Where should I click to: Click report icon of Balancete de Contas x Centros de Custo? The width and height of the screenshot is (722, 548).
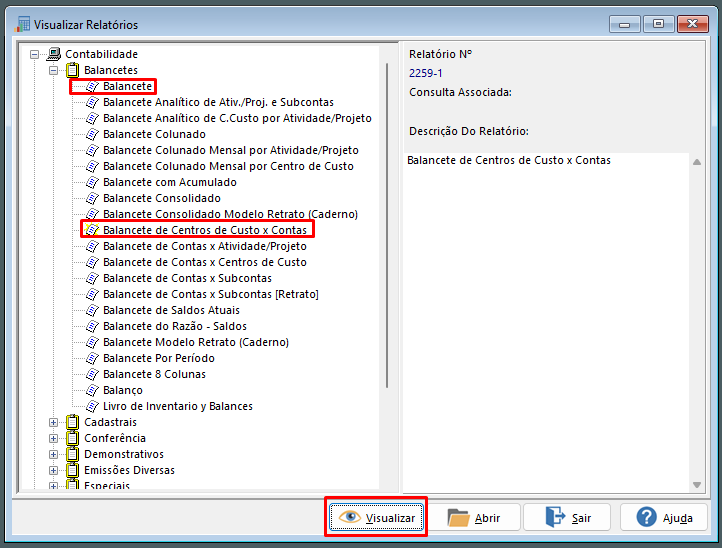click(x=92, y=262)
